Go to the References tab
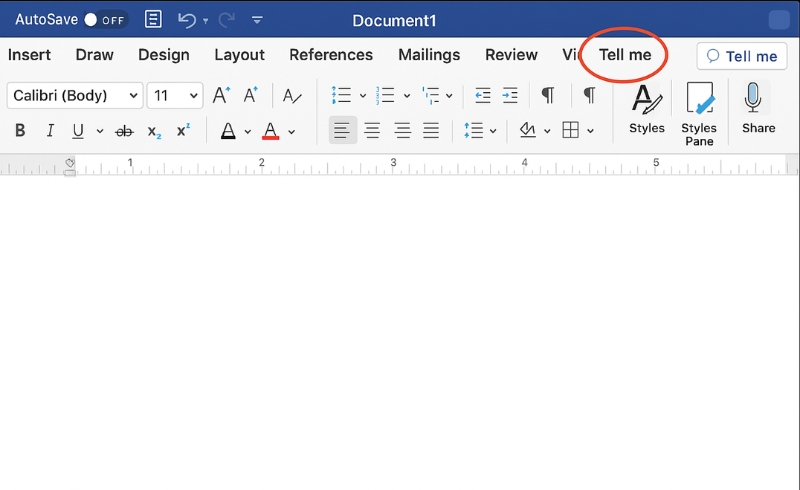 [x=331, y=55]
